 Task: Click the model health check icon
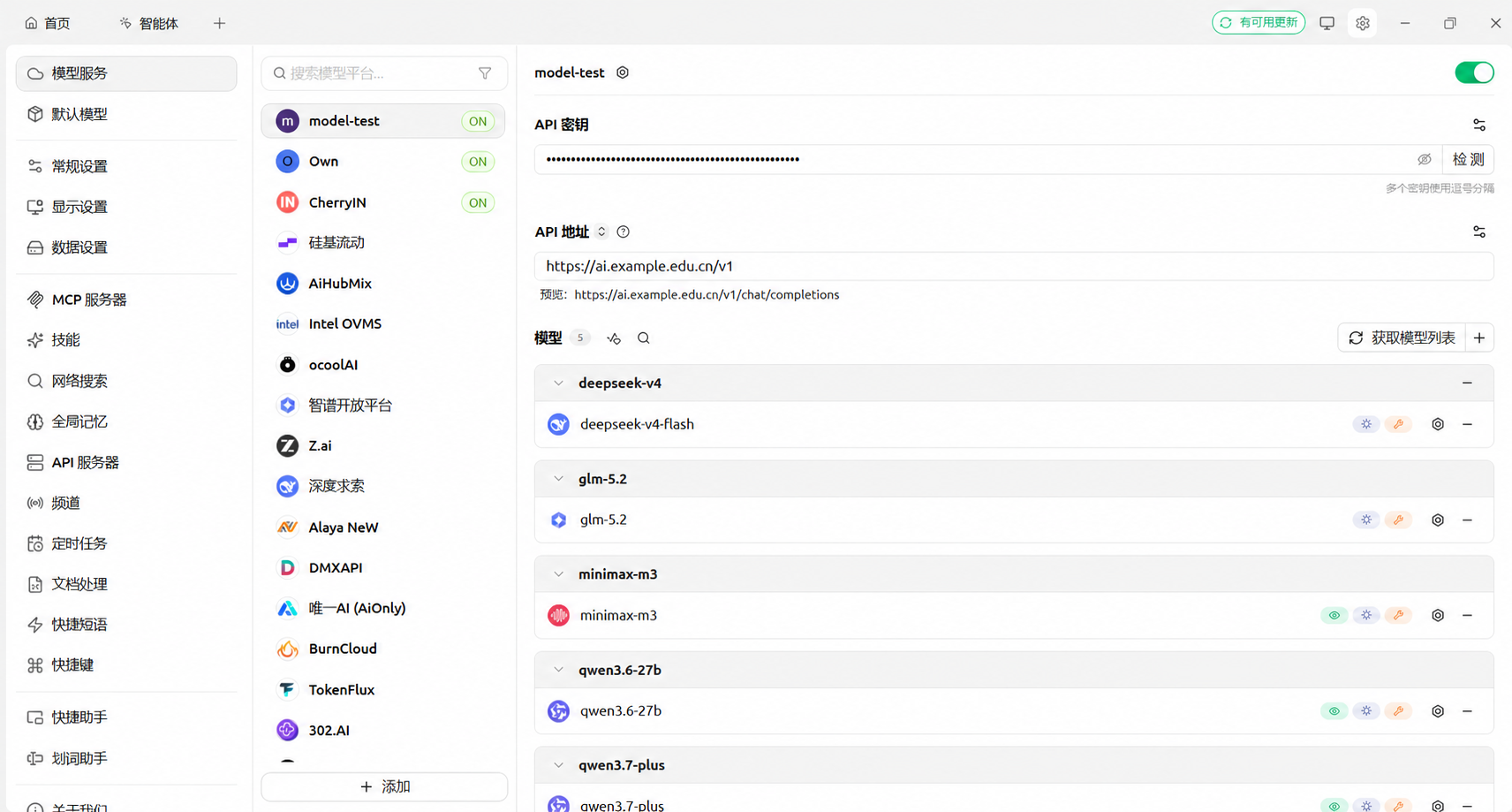point(614,338)
